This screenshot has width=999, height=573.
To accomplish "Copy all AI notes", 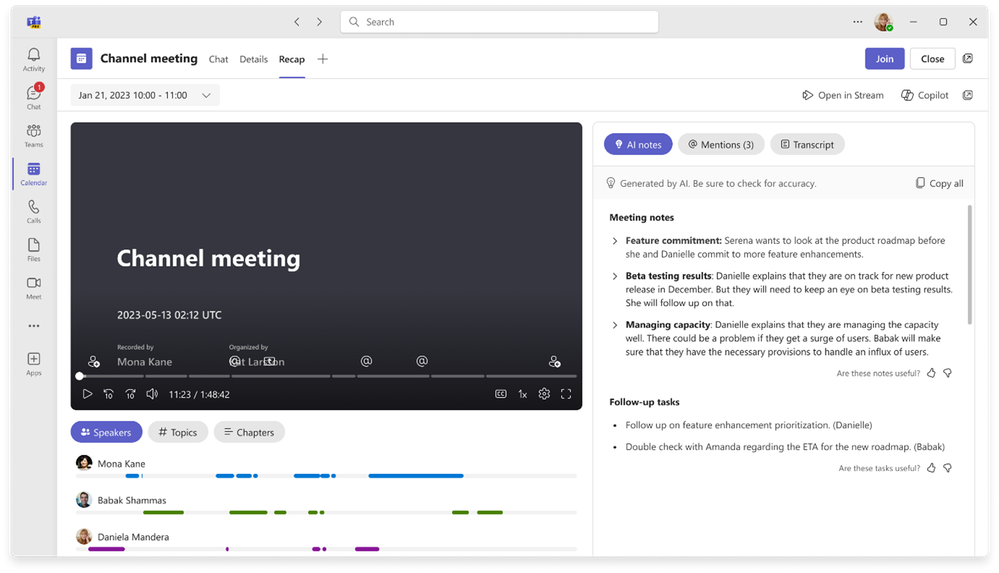I will pos(939,183).
